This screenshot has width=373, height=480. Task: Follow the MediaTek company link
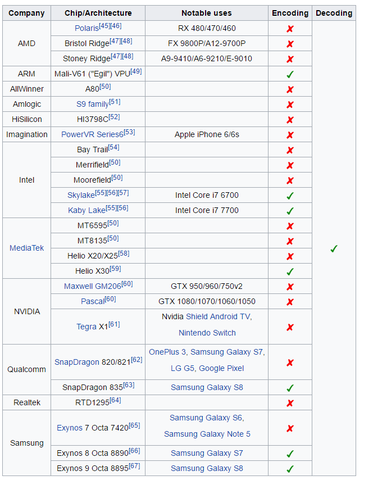(27, 248)
